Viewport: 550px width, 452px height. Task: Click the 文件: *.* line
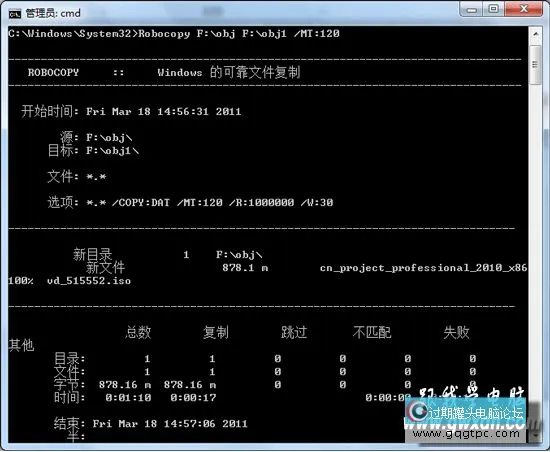pos(76,176)
